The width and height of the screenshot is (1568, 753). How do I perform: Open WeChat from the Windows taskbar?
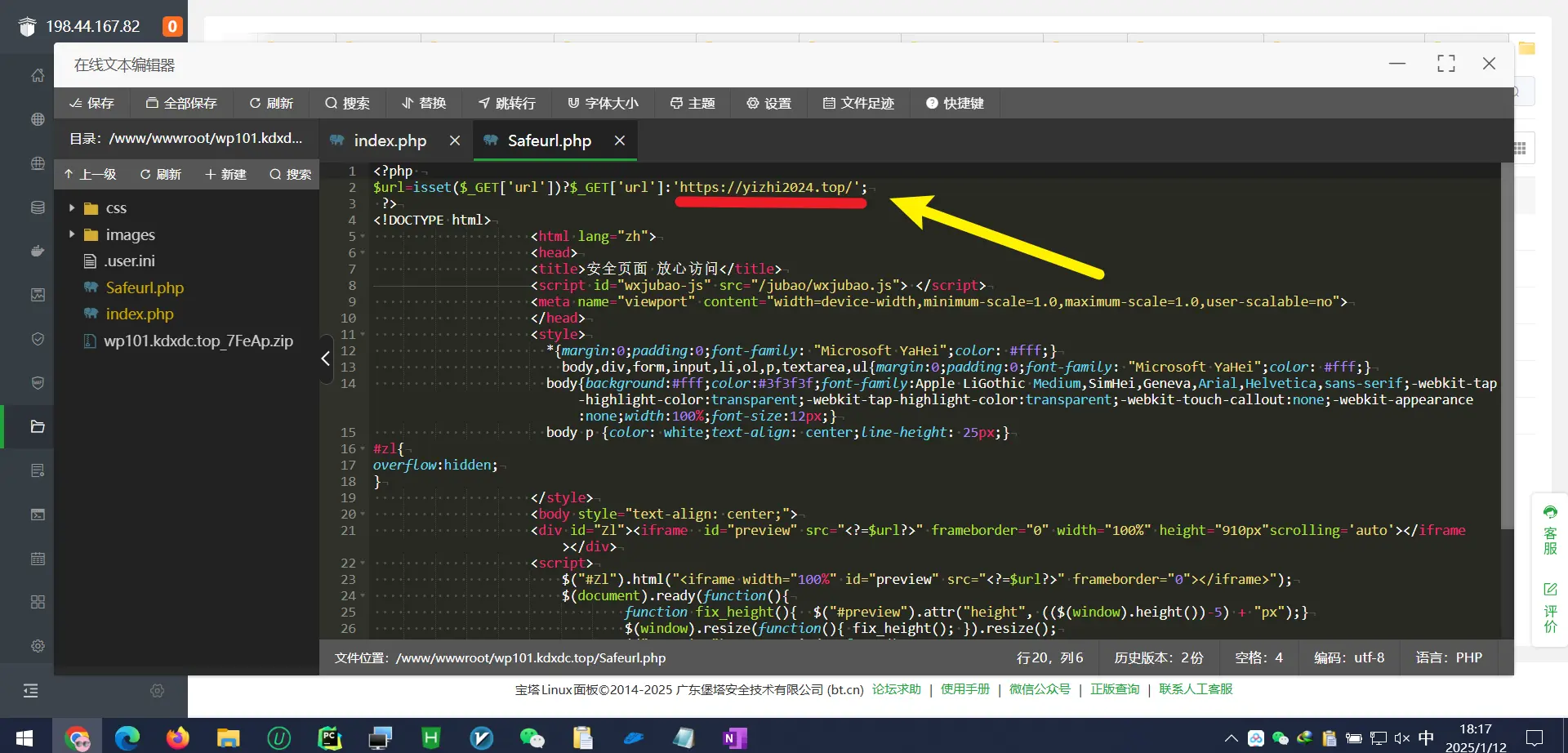[x=532, y=738]
